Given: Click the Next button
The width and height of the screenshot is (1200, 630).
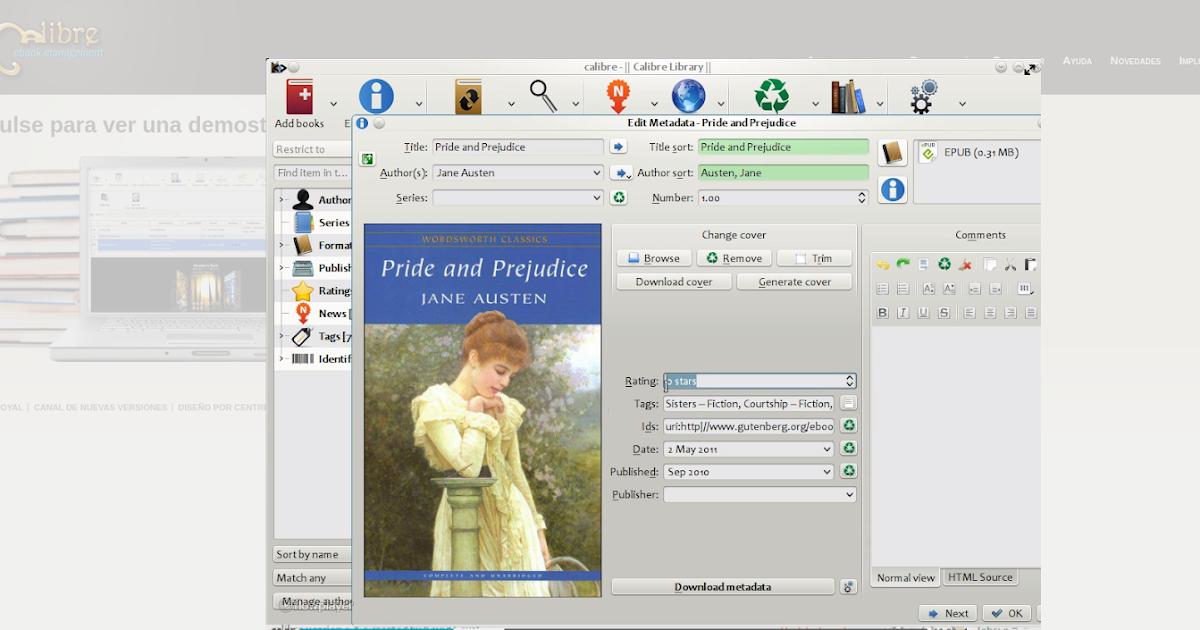Looking at the screenshot, I should click(x=947, y=613).
